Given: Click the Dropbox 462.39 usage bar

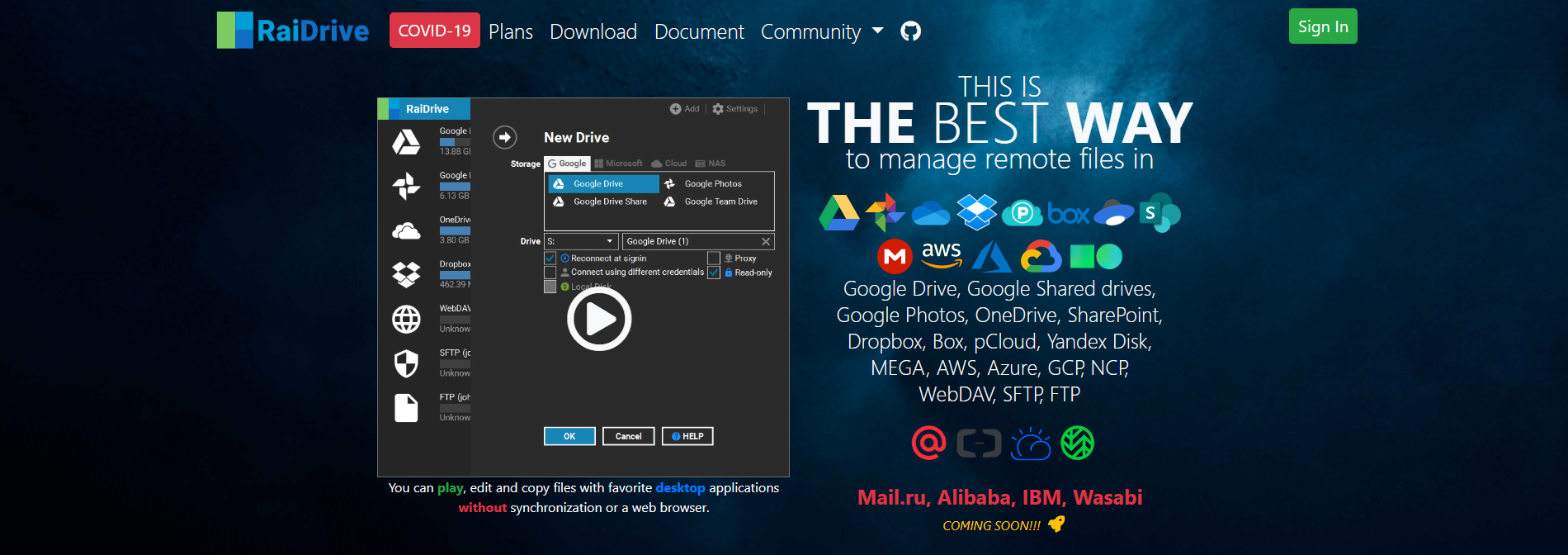Looking at the screenshot, I should (x=455, y=275).
